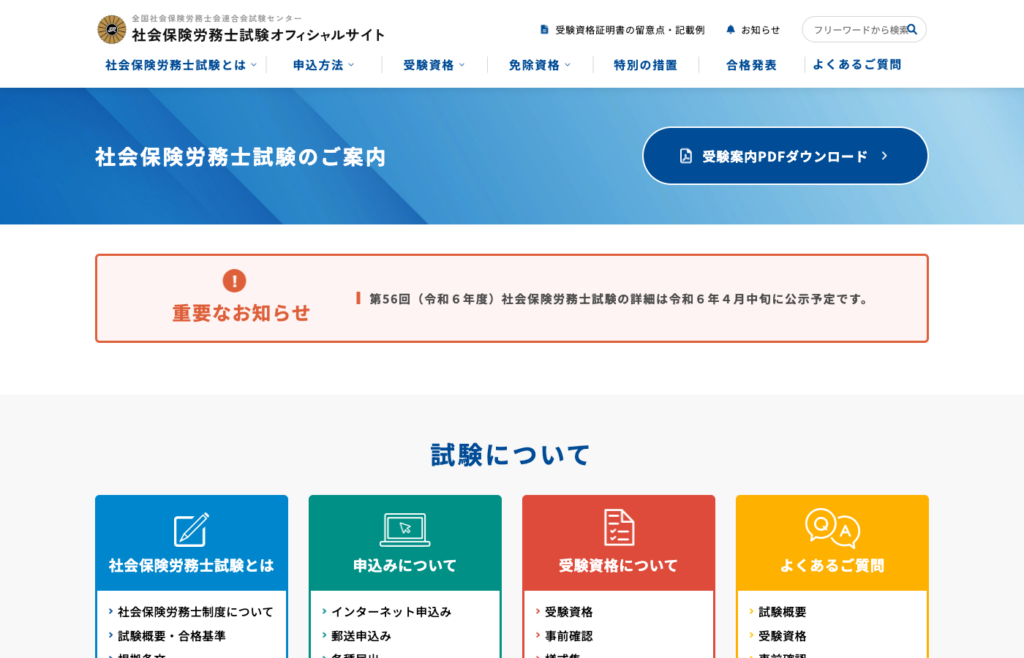Click the 重要なお知らせ heading
Viewport: 1024px width, 658px height.
point(241,313)
